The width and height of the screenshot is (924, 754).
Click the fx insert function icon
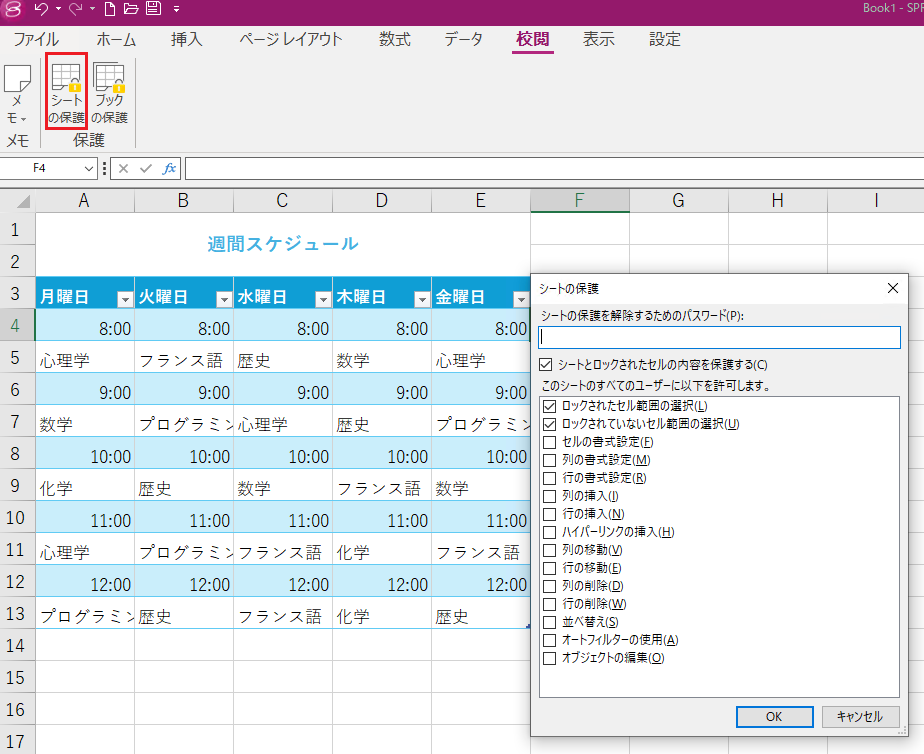[x=169, y=168]
